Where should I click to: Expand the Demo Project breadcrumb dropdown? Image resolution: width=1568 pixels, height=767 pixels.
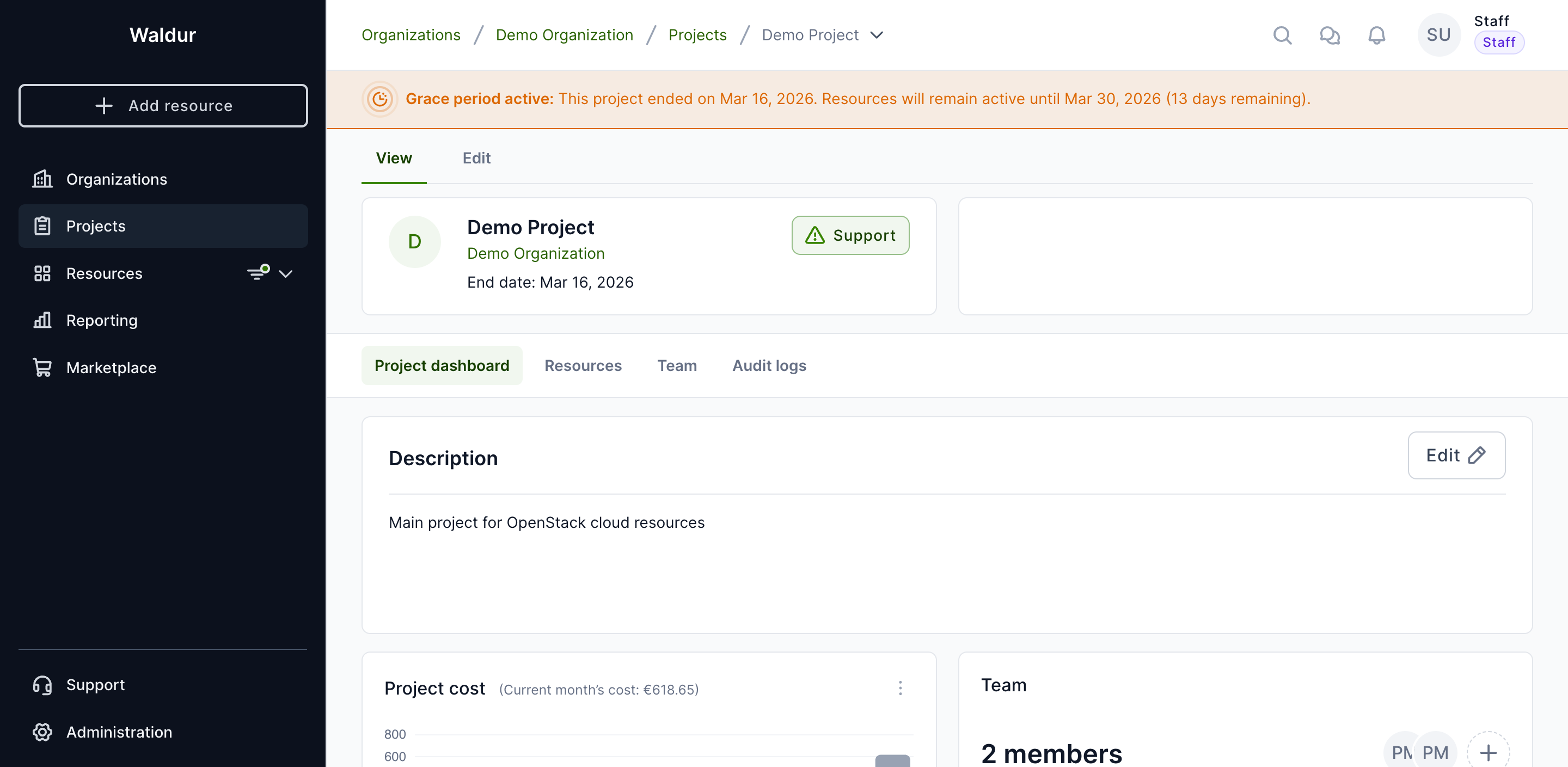pyautogui.click(x=877, y=35)
